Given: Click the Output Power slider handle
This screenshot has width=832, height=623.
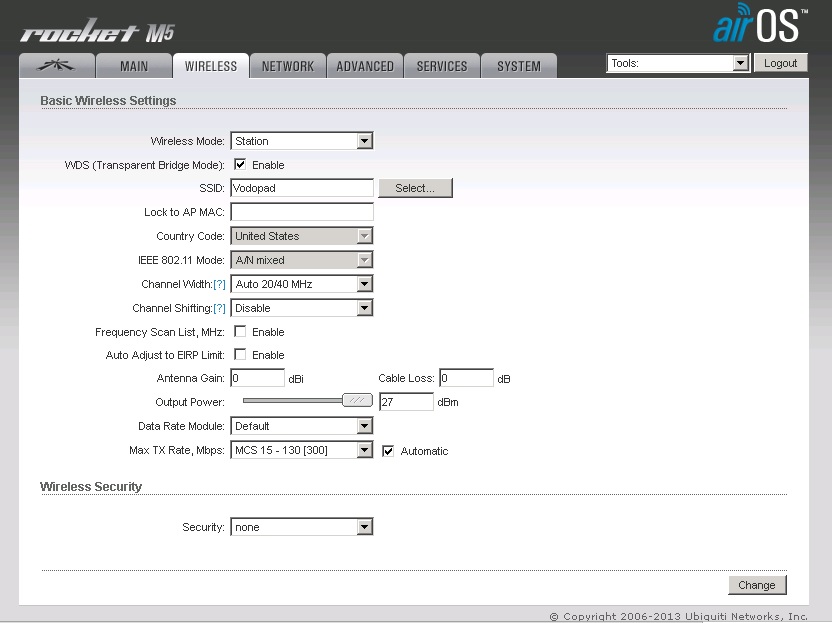Looking at the screenshot, I should [357, 401].
